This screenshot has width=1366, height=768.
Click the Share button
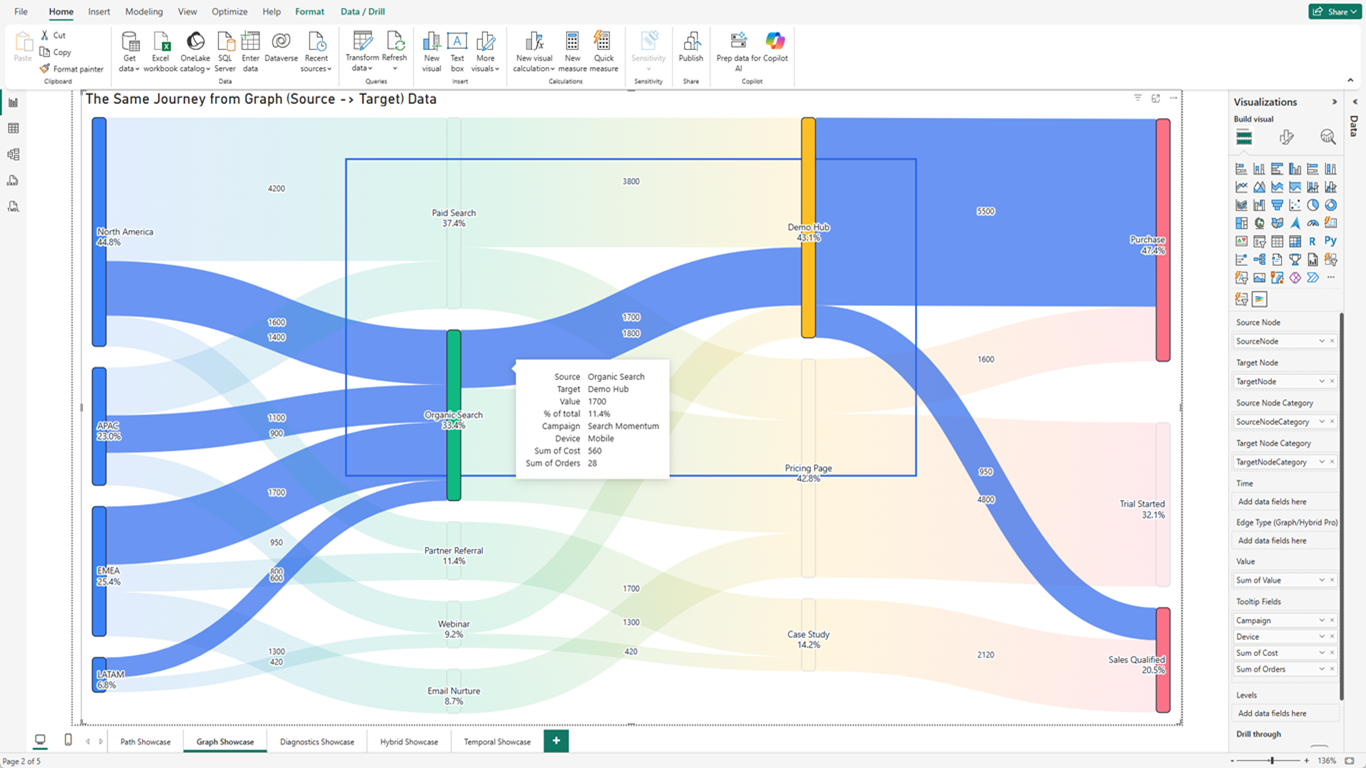[x=1337, y=12]
